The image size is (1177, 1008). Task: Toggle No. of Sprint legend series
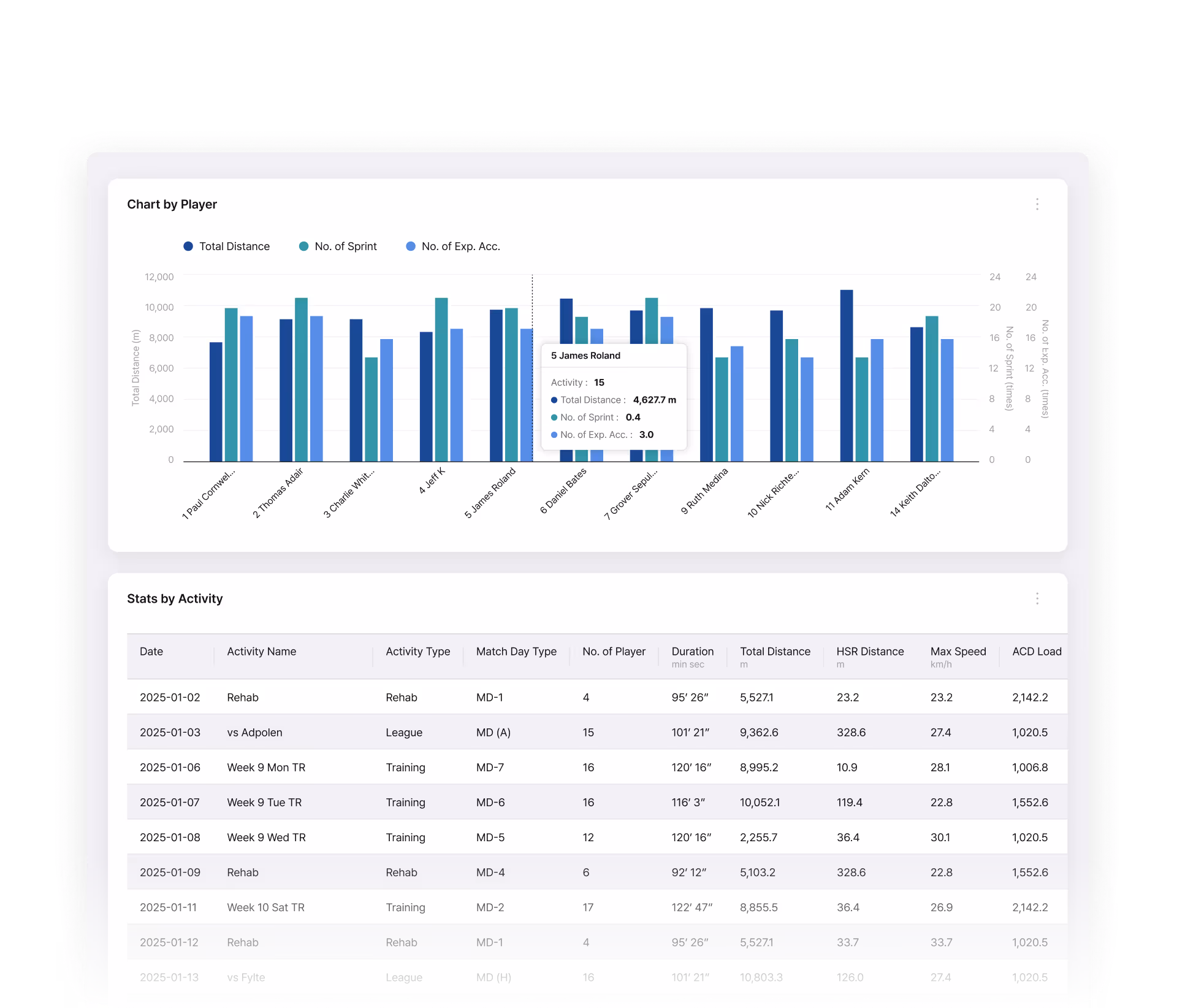coord(338,246)
